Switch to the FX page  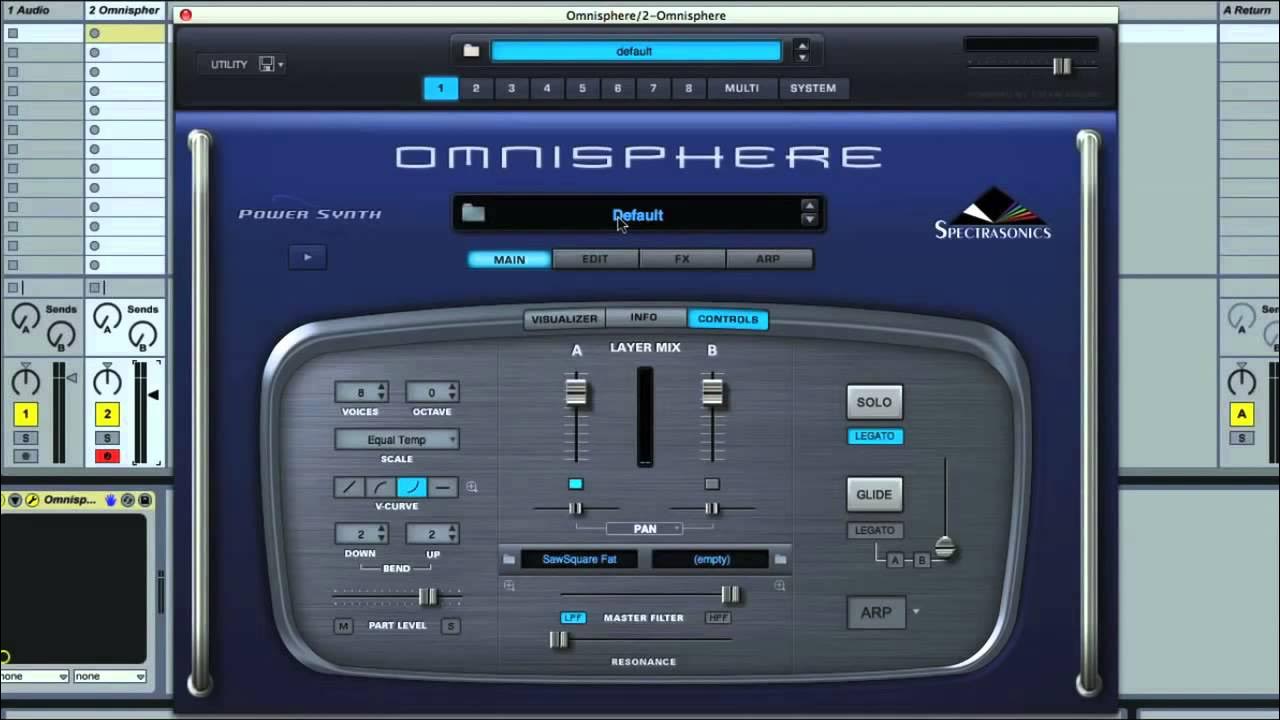(x=682, y=259)
